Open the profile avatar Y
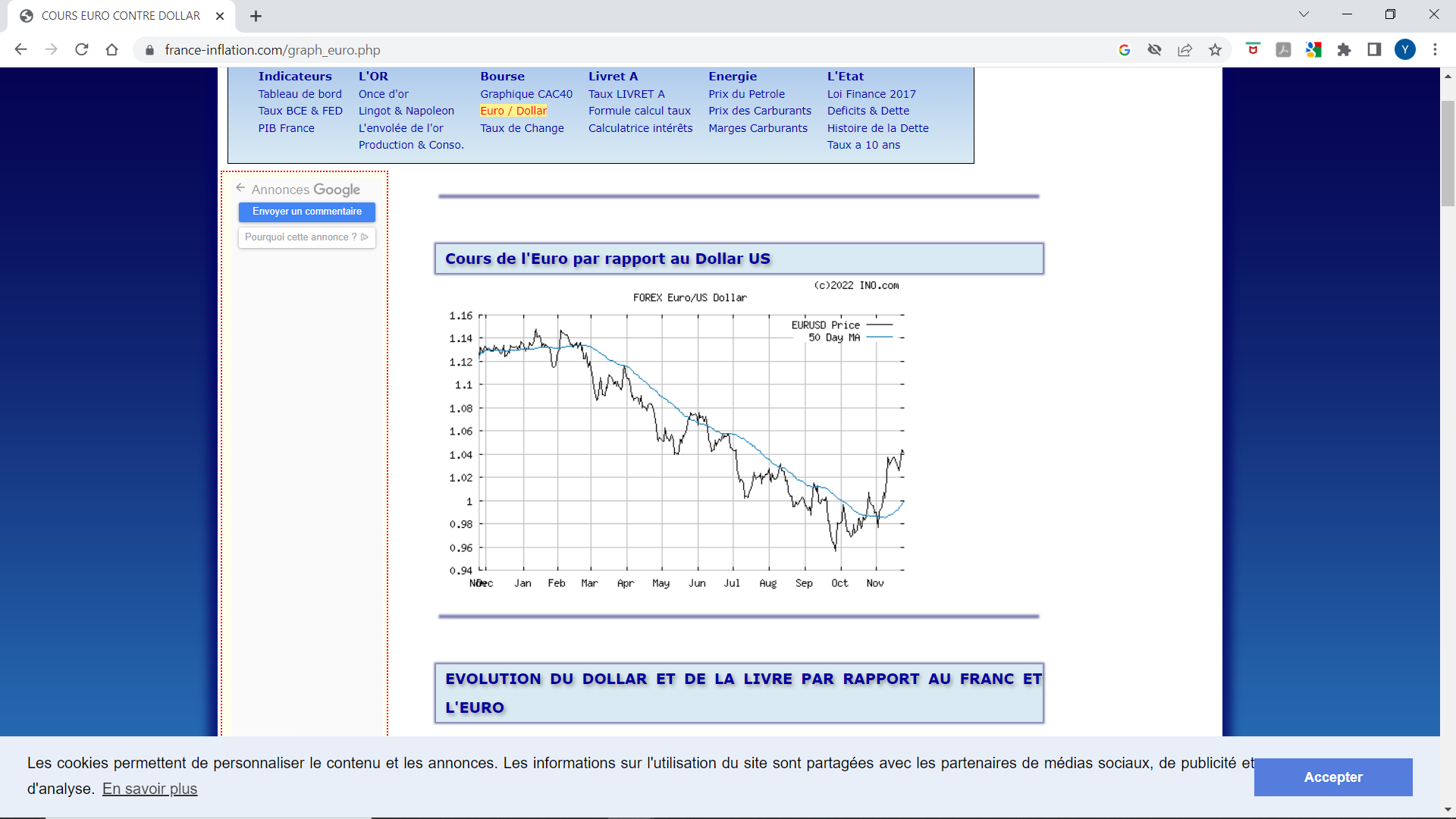Viewport: 1456px width, 819px height. 1404,50
